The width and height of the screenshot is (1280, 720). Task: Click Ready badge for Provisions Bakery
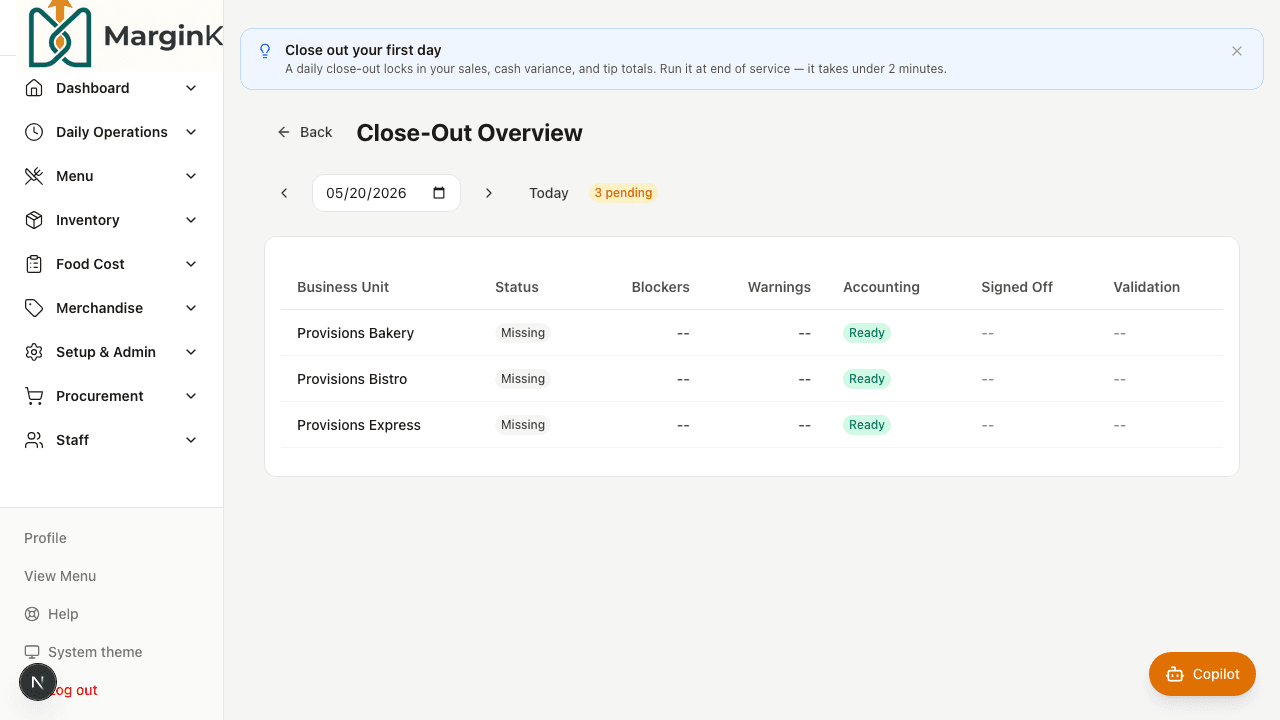pos(867,333)
